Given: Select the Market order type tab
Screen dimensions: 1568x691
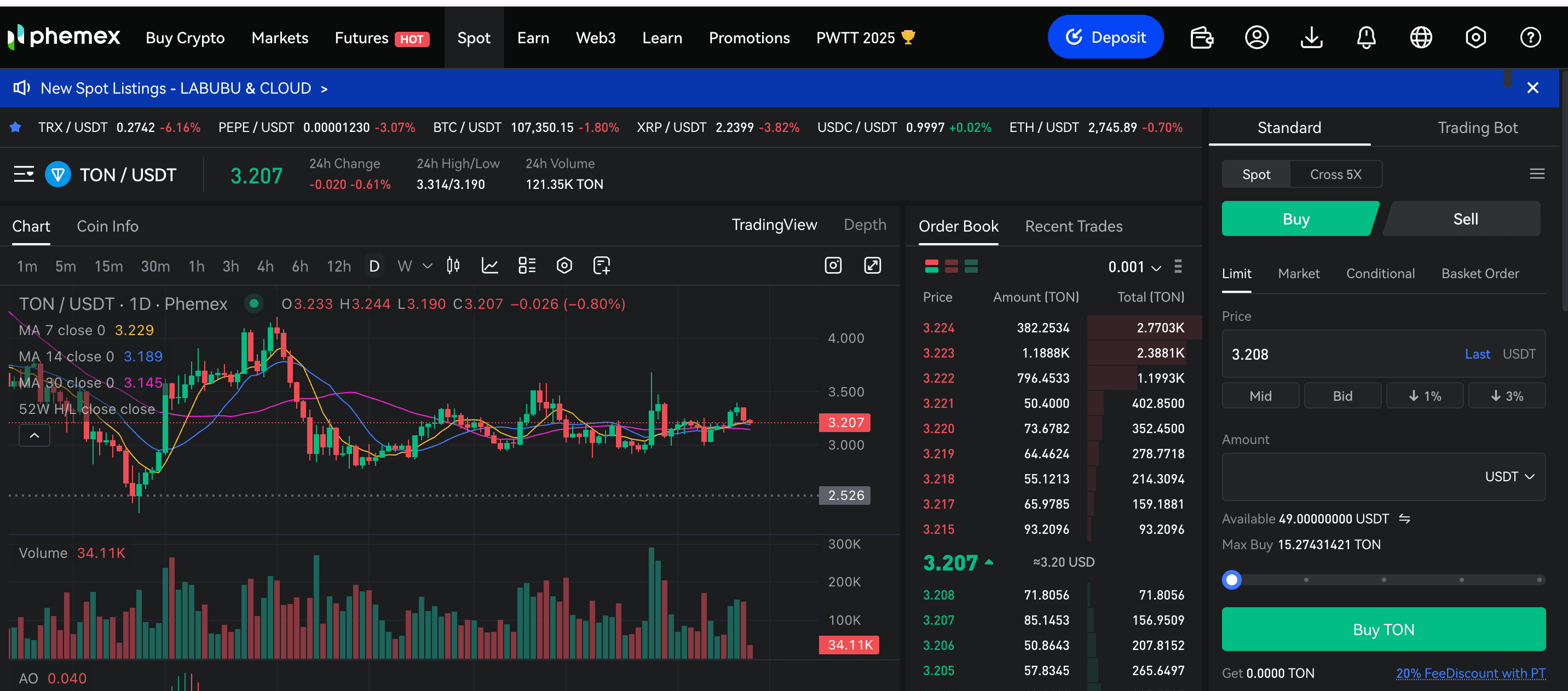Looking at the screenshot, I should click(x=1299, y=274).
